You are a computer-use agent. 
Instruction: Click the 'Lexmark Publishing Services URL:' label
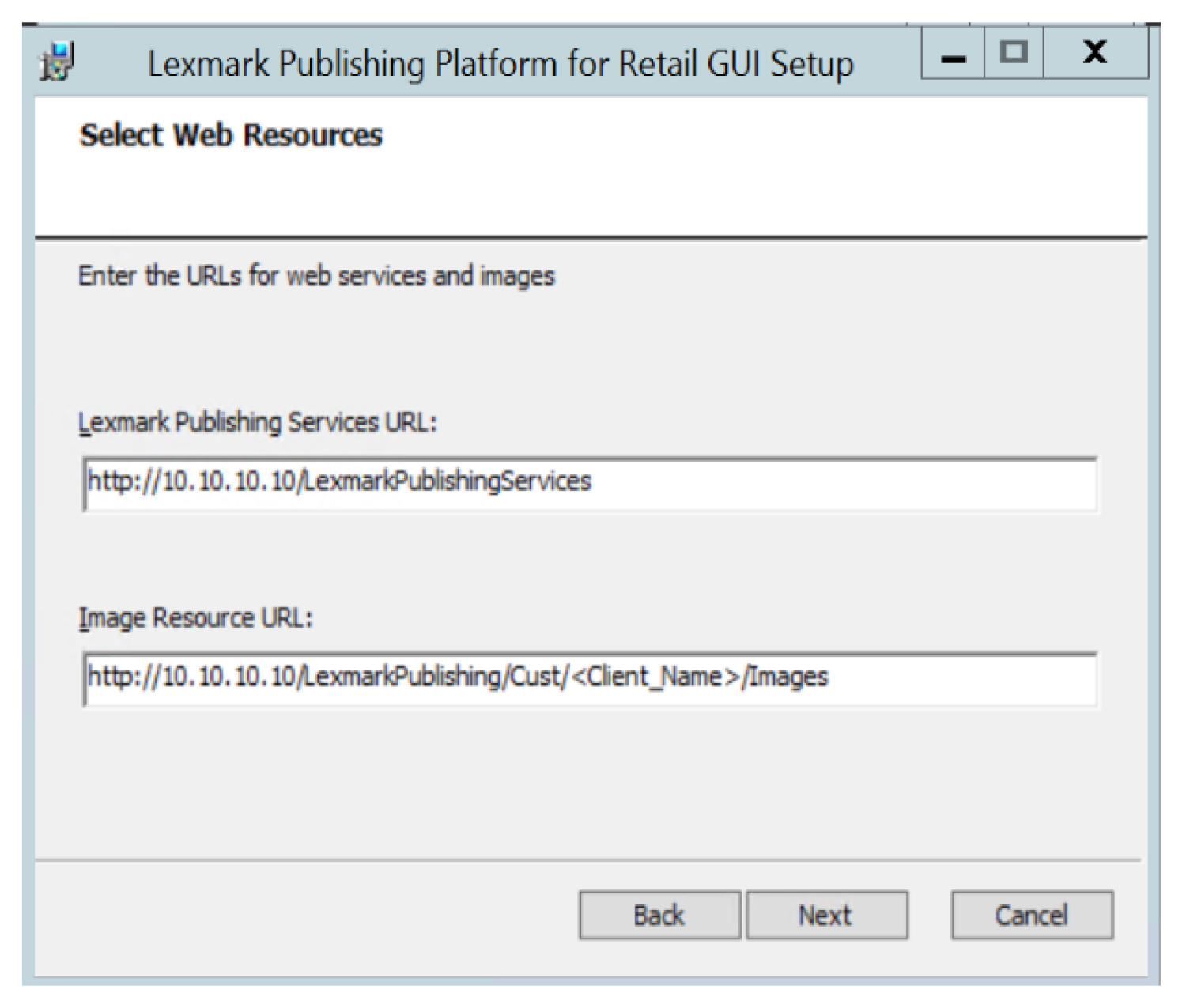tap(258, 423)
